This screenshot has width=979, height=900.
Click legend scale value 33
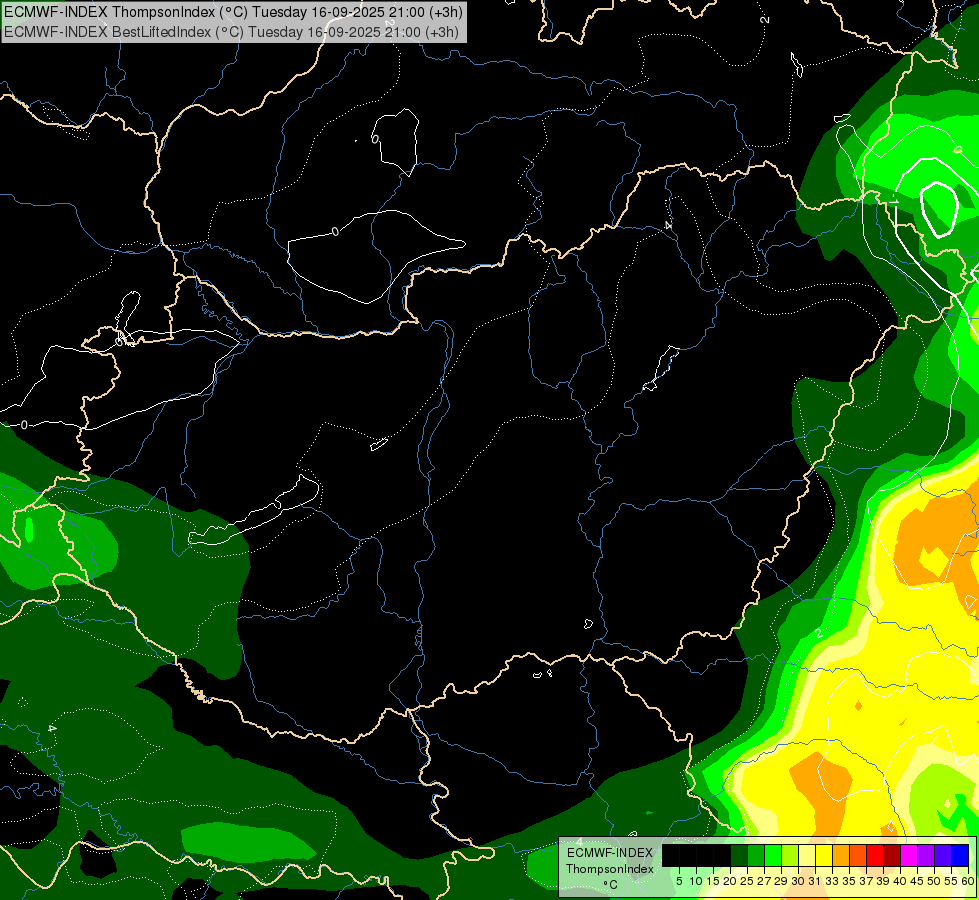click(x=832, y=881)
